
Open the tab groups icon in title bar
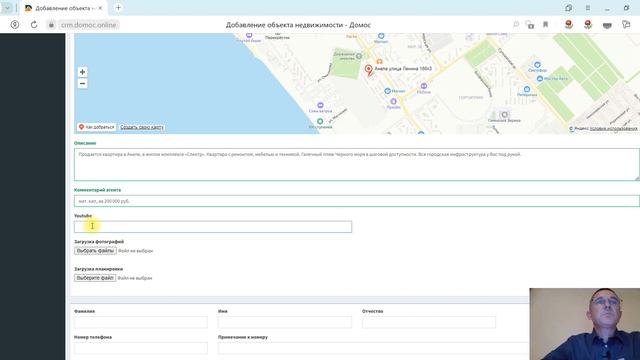coord(568,8)
